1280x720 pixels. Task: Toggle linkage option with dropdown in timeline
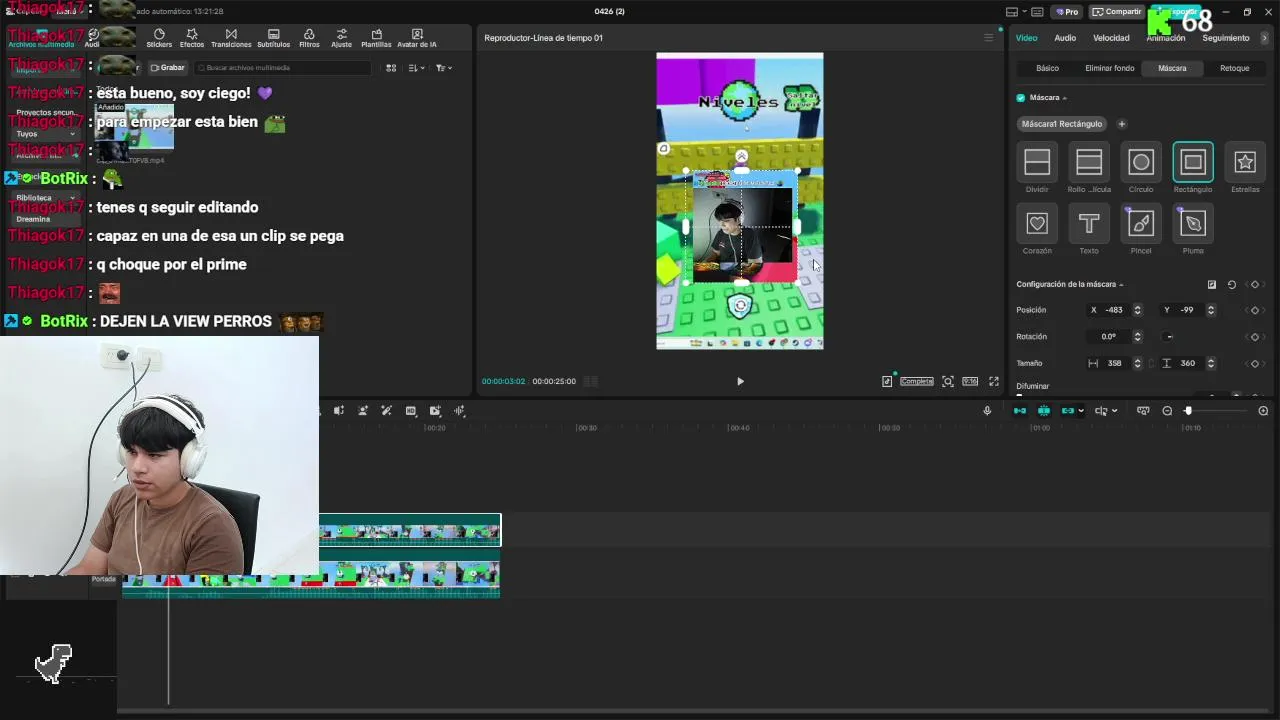click(x=1072, y=411)
